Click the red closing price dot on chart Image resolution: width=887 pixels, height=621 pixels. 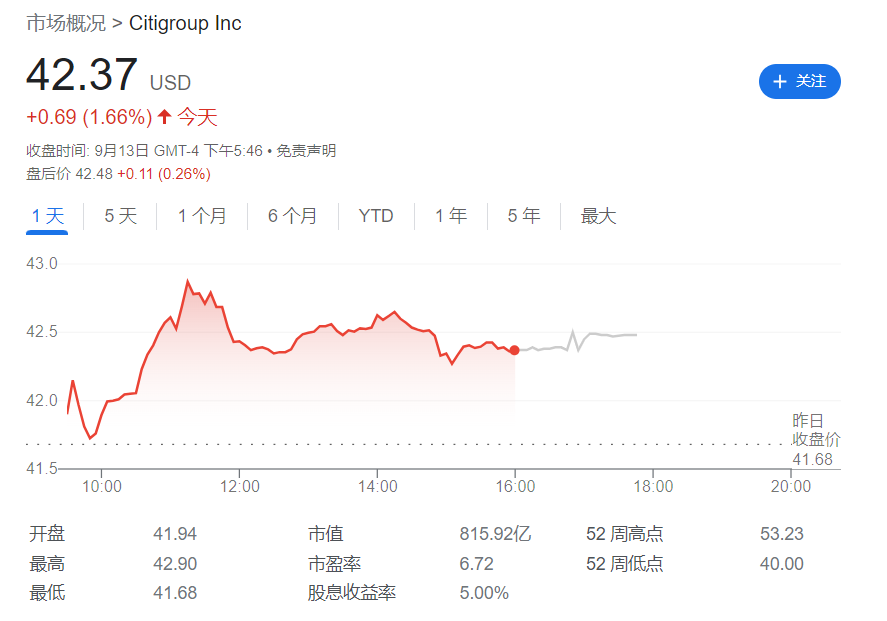(514, 350)
